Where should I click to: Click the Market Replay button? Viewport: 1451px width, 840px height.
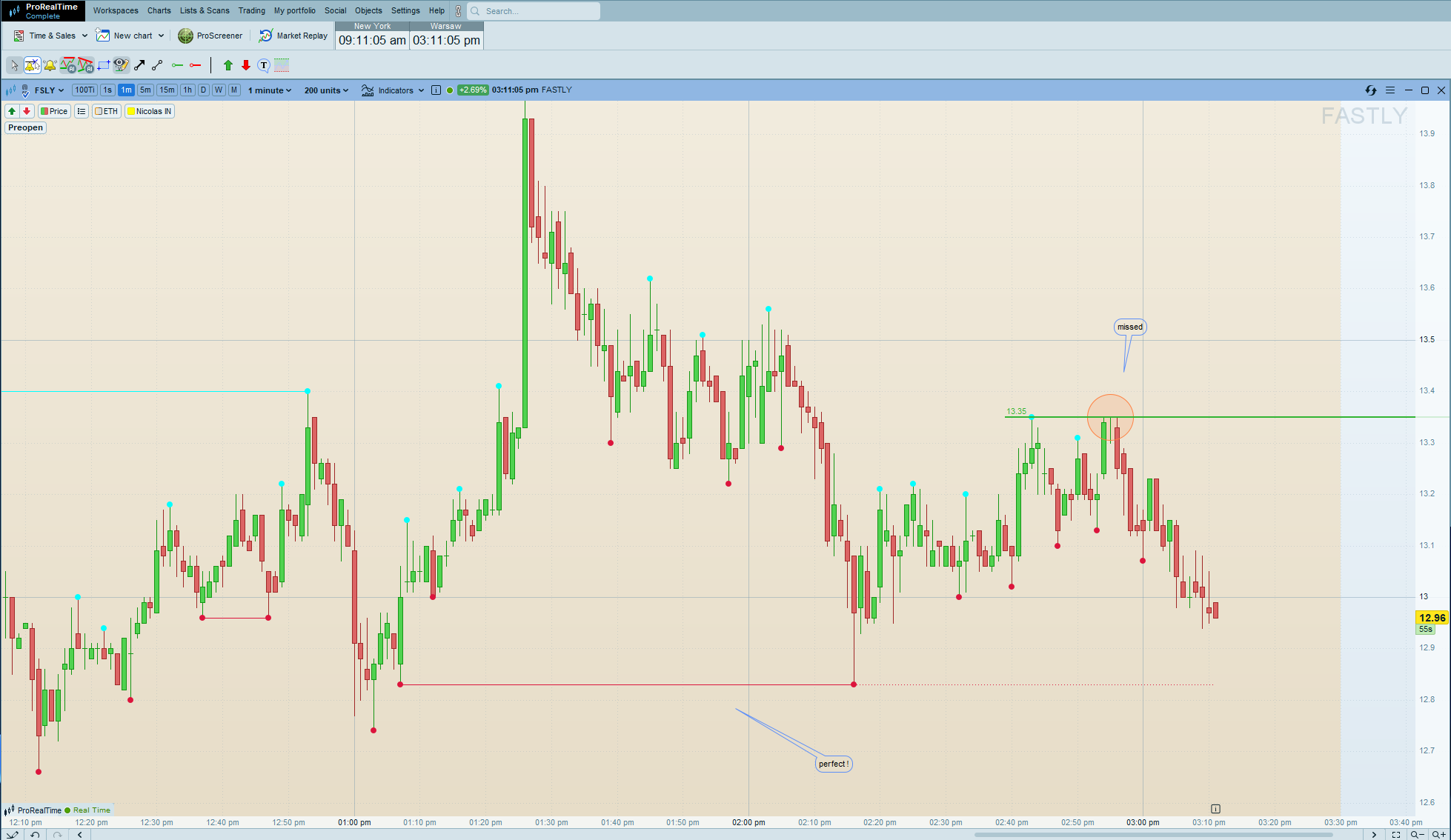click(x=293, y=36)
